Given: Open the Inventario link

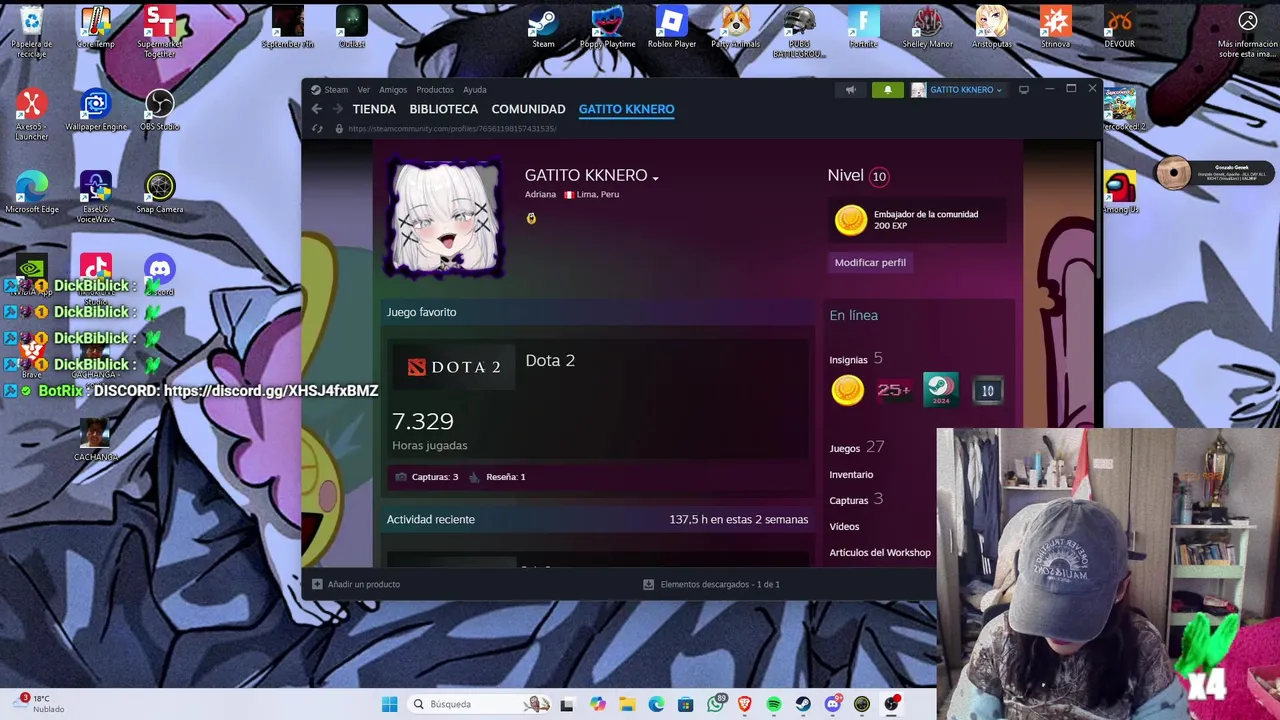Looking at the screenshot, I should (851, 475).
